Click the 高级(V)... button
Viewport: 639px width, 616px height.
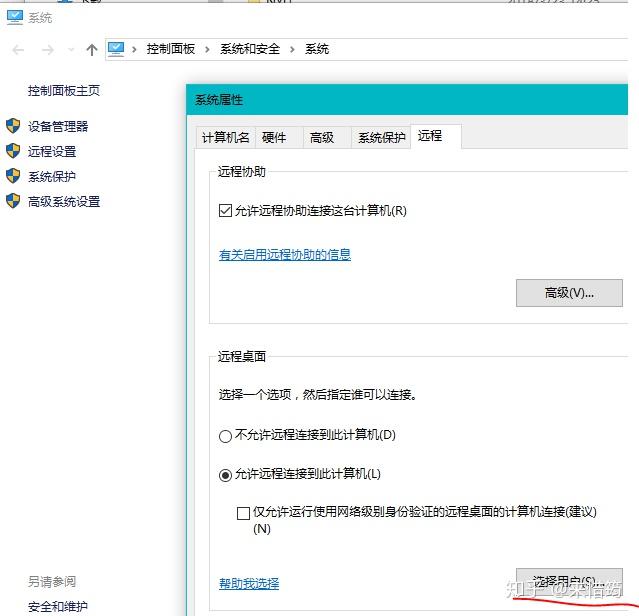(x=569, y=293)
